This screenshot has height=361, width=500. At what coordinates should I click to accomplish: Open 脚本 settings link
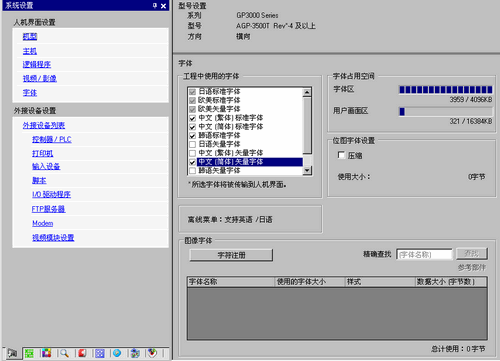39,180
